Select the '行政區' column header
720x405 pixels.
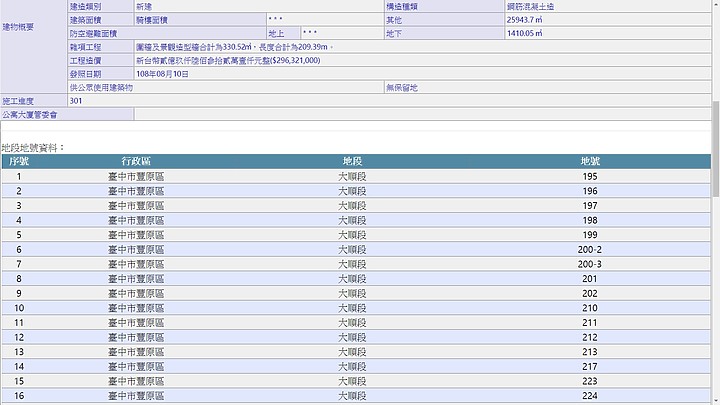pos(136,161)
